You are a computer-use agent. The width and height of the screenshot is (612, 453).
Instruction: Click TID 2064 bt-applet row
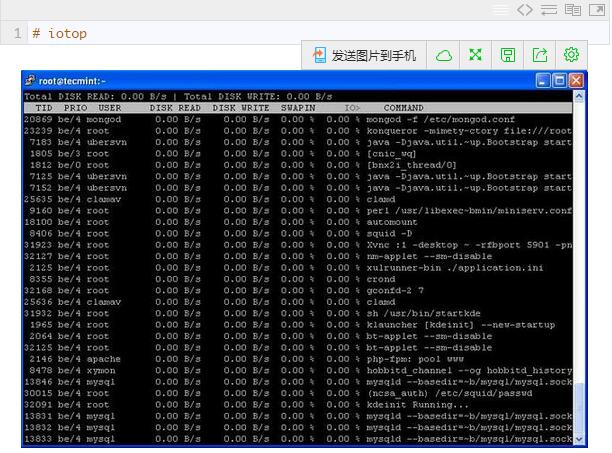[x=298, y=336]
